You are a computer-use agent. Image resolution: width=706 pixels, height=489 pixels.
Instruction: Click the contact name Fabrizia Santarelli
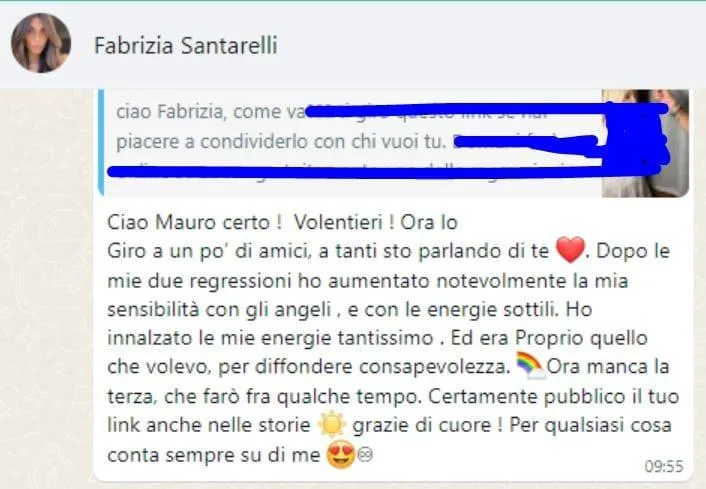[x=186, y=45]
